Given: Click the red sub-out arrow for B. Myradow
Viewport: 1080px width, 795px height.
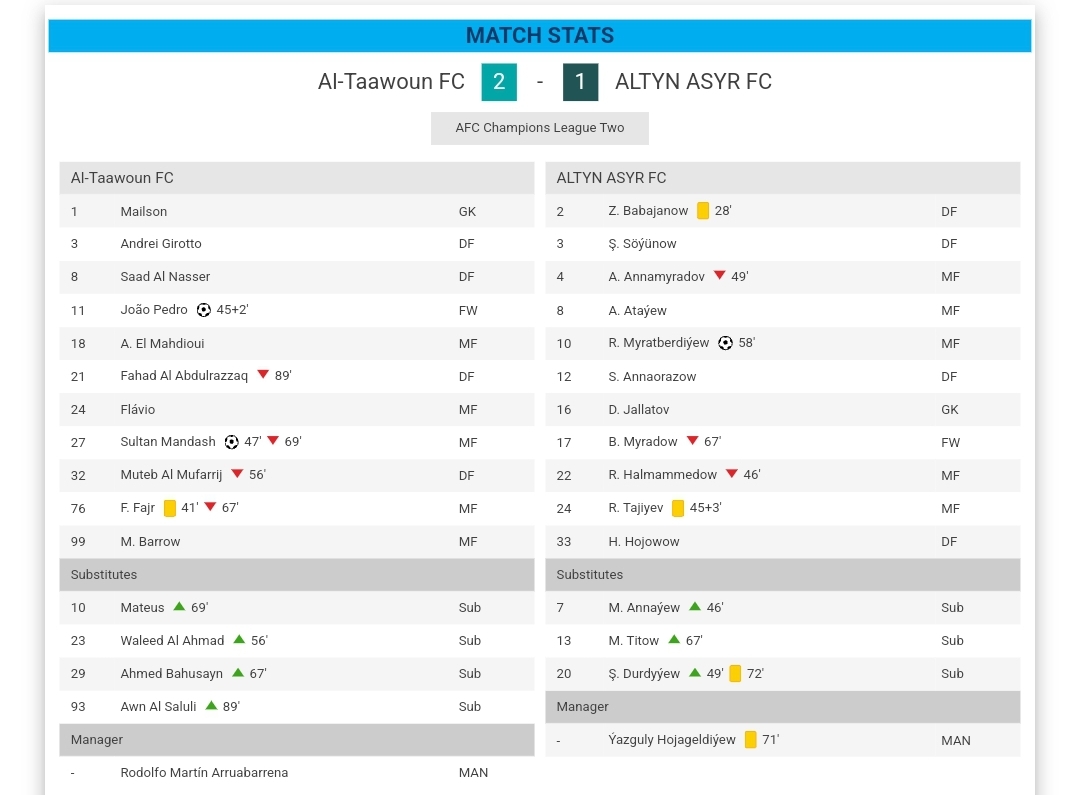Looking at the screenshot, I should coord(692,441).
